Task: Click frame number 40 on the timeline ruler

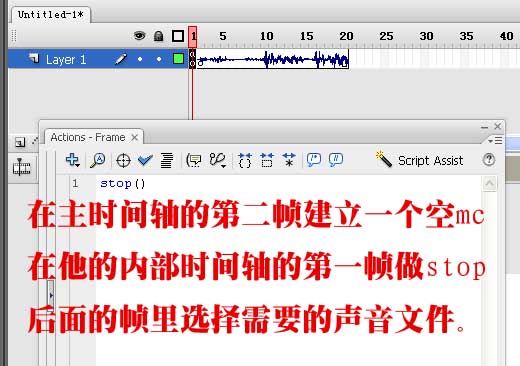Action: [506, 36]
